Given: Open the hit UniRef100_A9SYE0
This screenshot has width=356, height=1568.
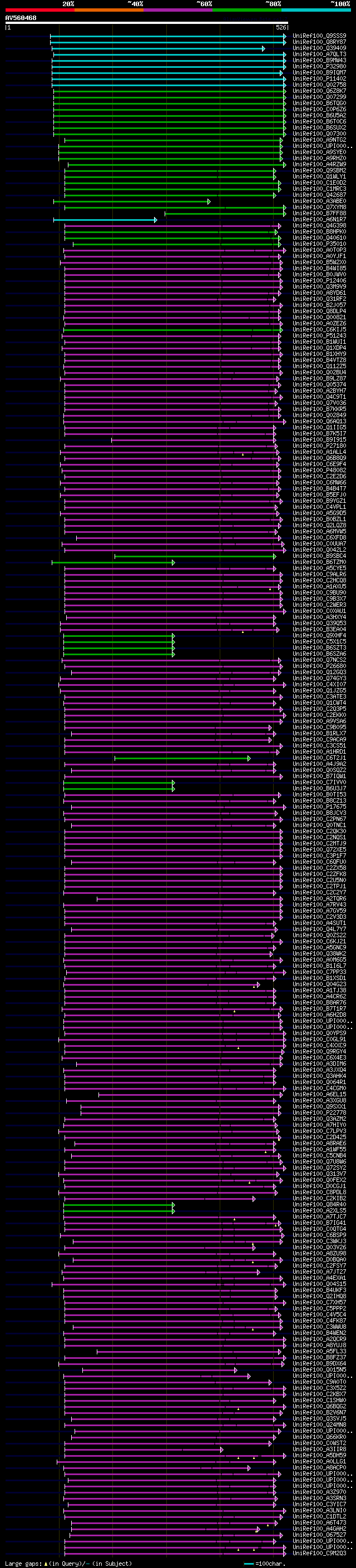Looking at the screenshot, I should pyautogui.click(x=319, y=152).
